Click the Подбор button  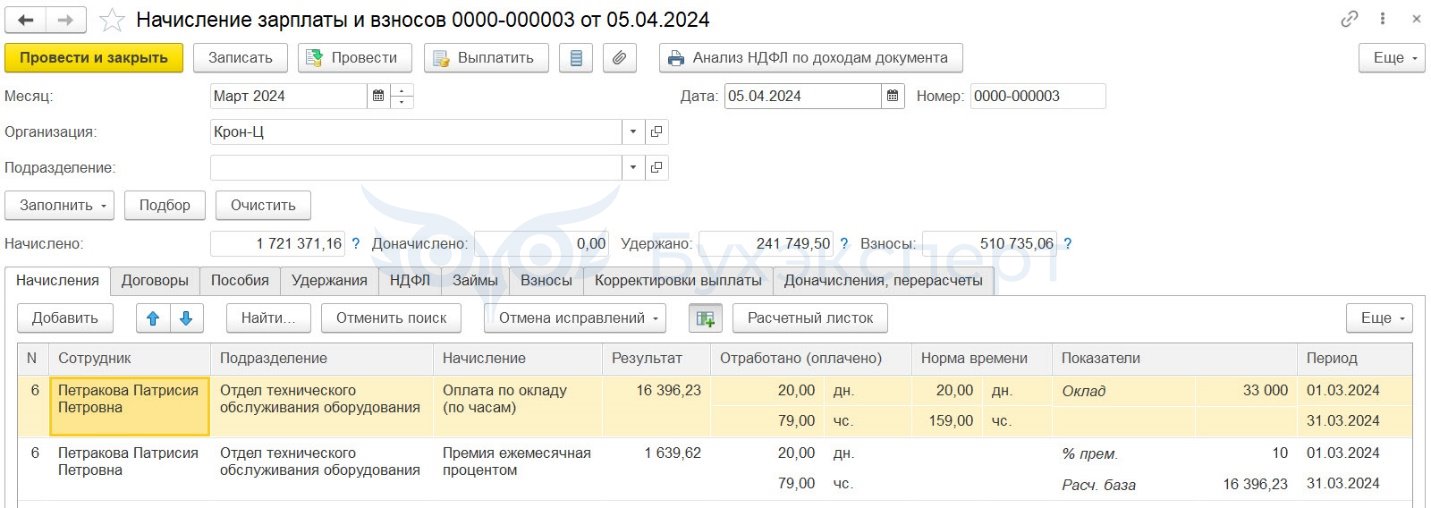[x=165, y=205]
